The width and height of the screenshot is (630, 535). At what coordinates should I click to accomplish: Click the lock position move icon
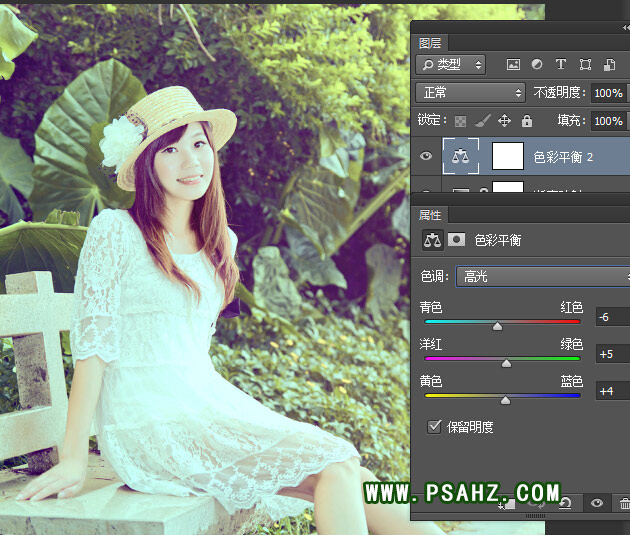[x=504, y=121]
